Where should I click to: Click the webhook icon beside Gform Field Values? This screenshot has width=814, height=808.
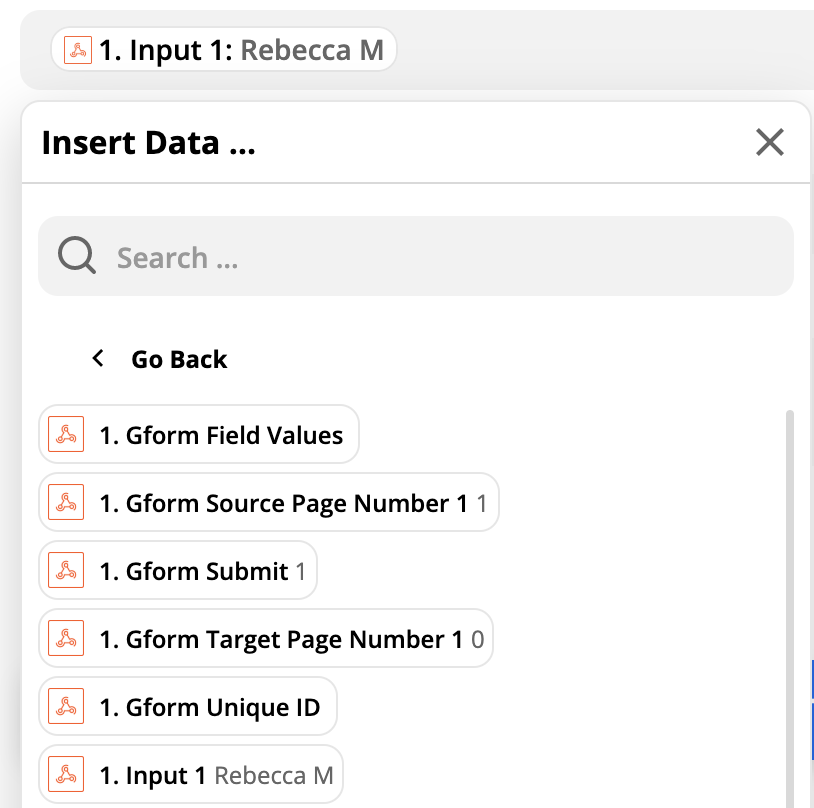click(x=66, y=434)
